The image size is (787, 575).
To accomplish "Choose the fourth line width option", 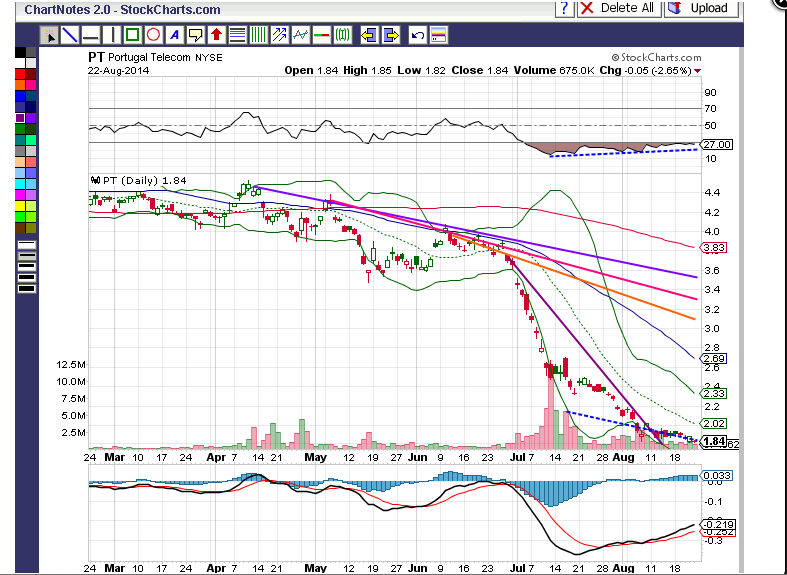I will 27,277.
